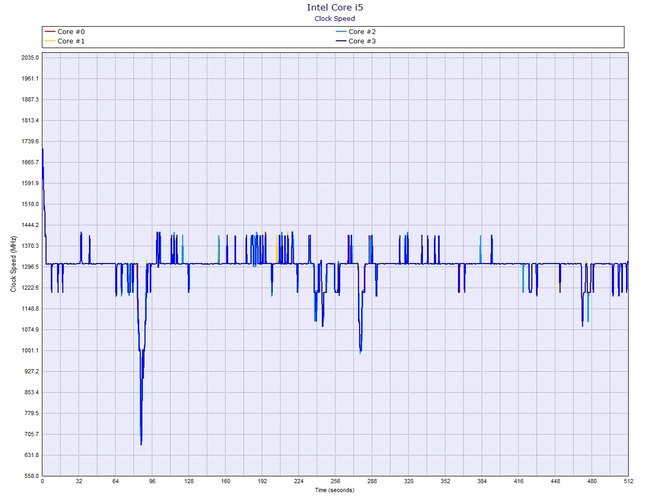
Task: Click the 256 x-axis tick label
Action: click(335, 481)
